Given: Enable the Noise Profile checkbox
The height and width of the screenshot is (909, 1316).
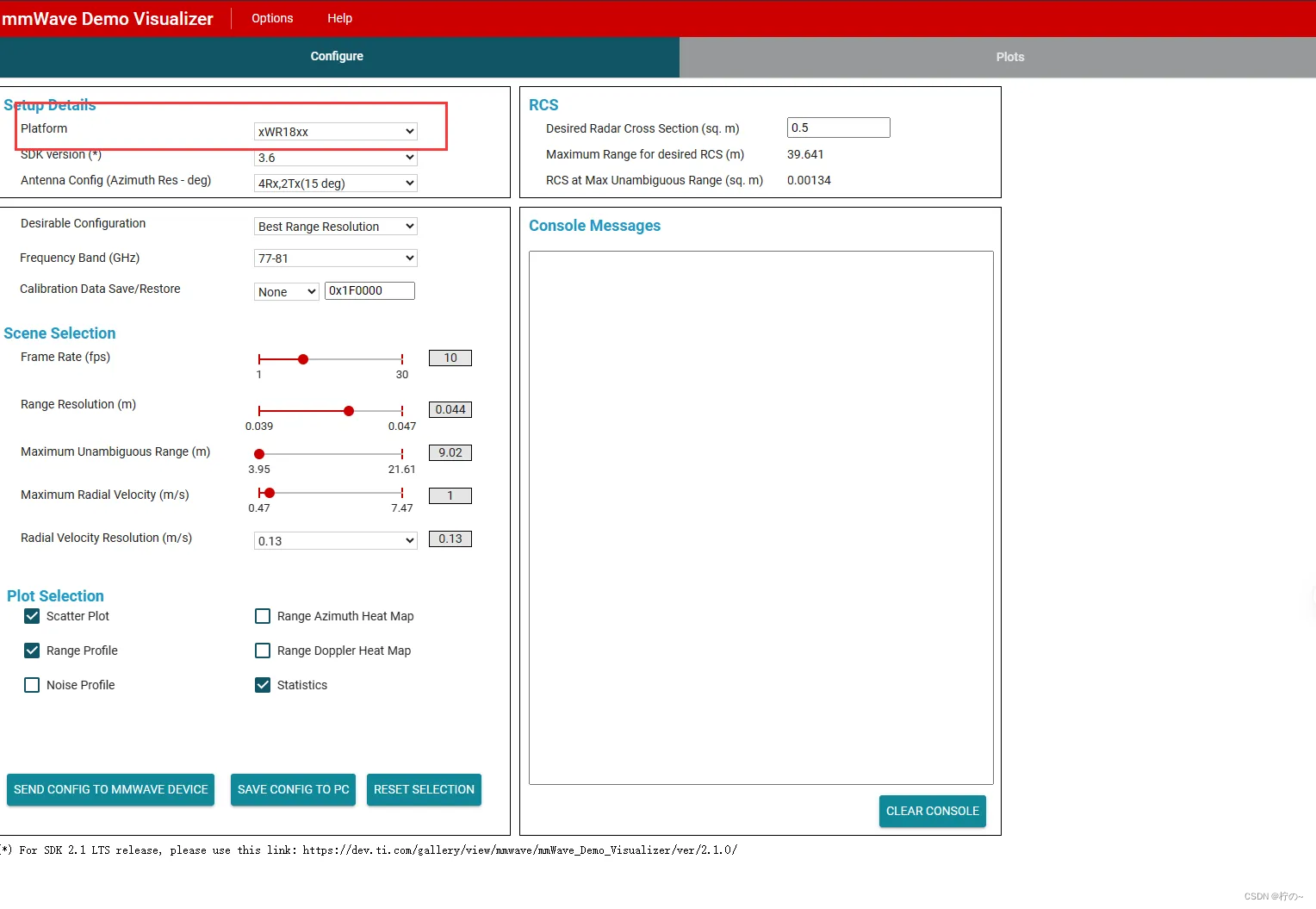Looking at the screenshot, I should coord(32,685).
